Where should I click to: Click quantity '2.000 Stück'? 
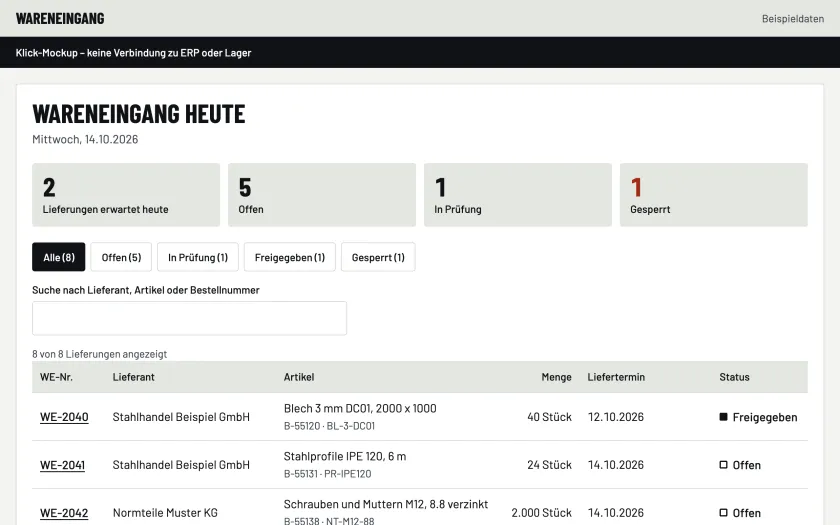(542, 513)
